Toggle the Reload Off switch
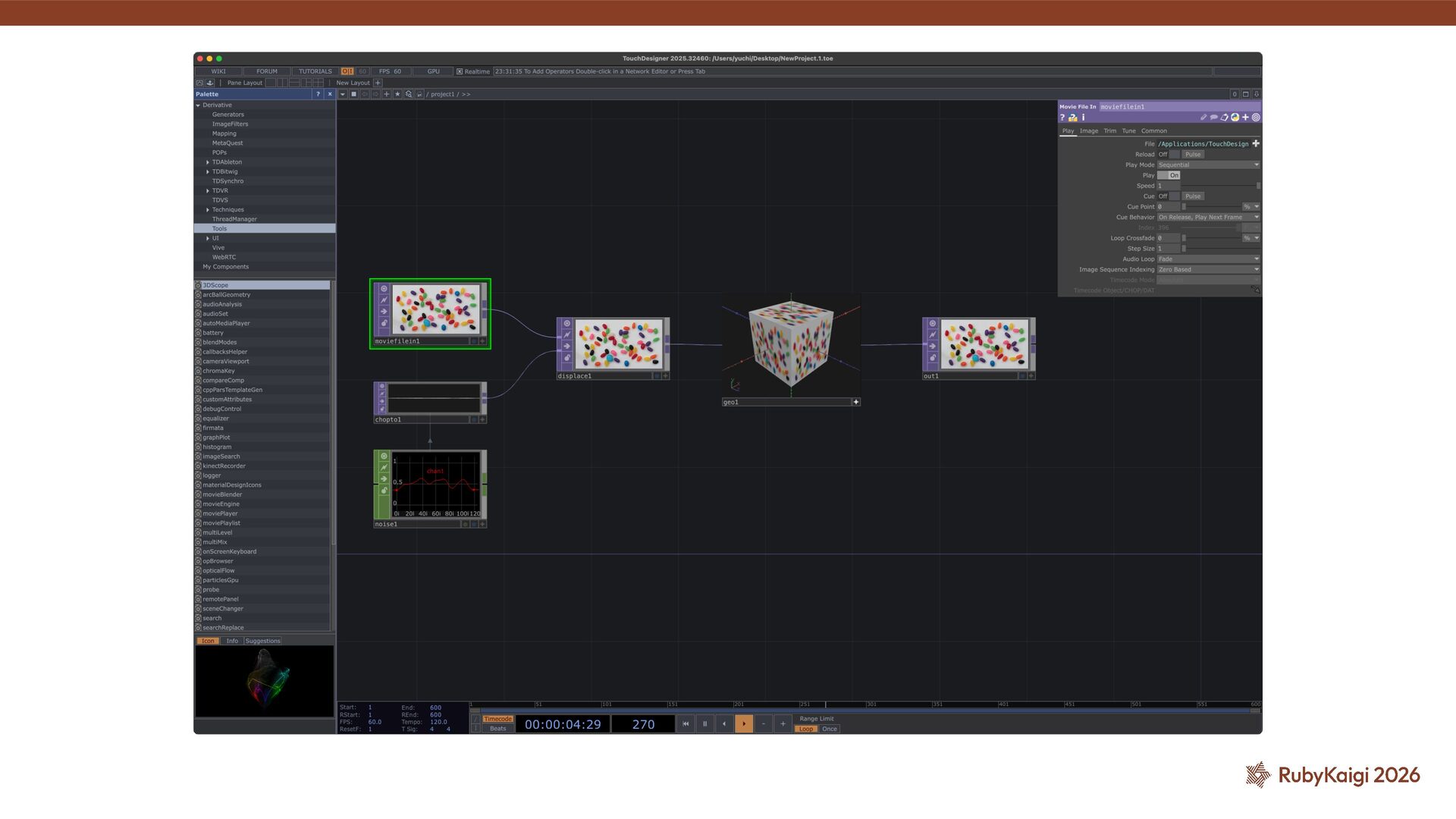Screen dimensions: 1456x819 click(1169, 154)
